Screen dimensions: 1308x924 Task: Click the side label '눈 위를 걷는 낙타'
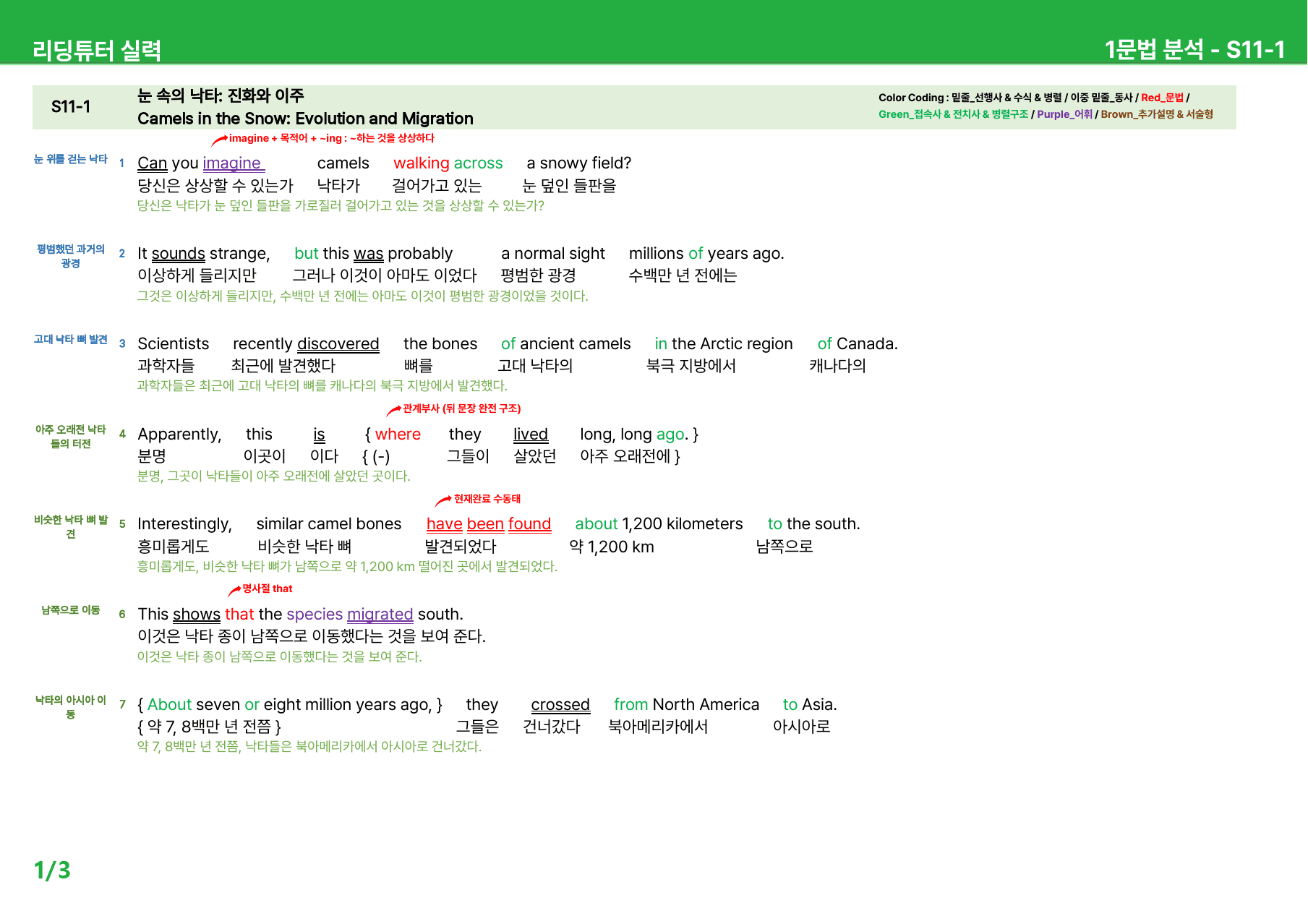[x=71, y=159]
